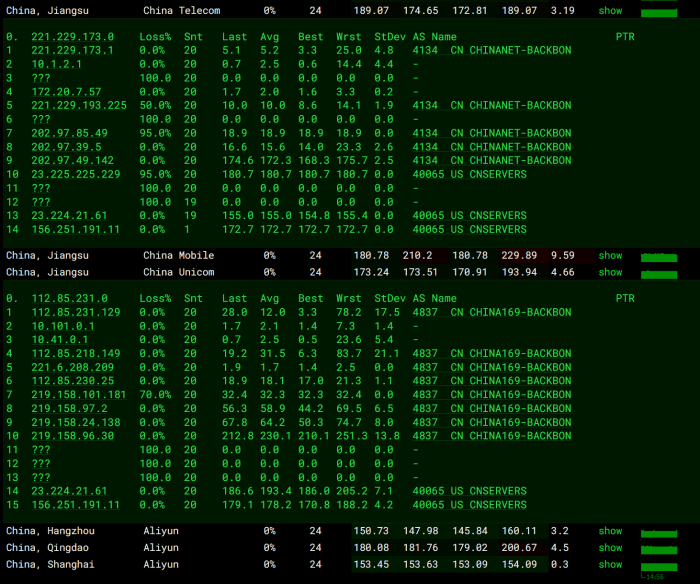Open IP 112.85.218.149 hop link
The height and width of the screenshot is (584, 700).
(76, 354)
